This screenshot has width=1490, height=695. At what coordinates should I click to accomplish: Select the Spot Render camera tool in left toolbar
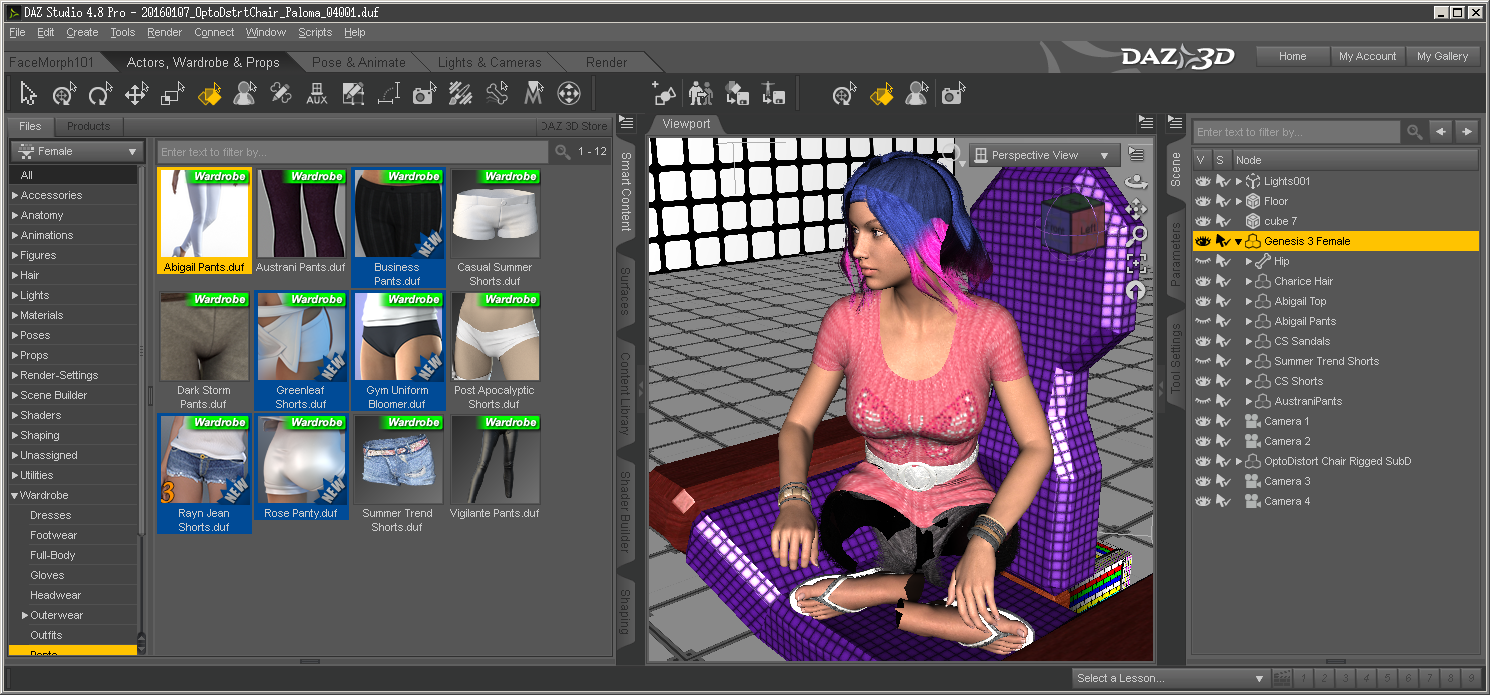[424, 94]
